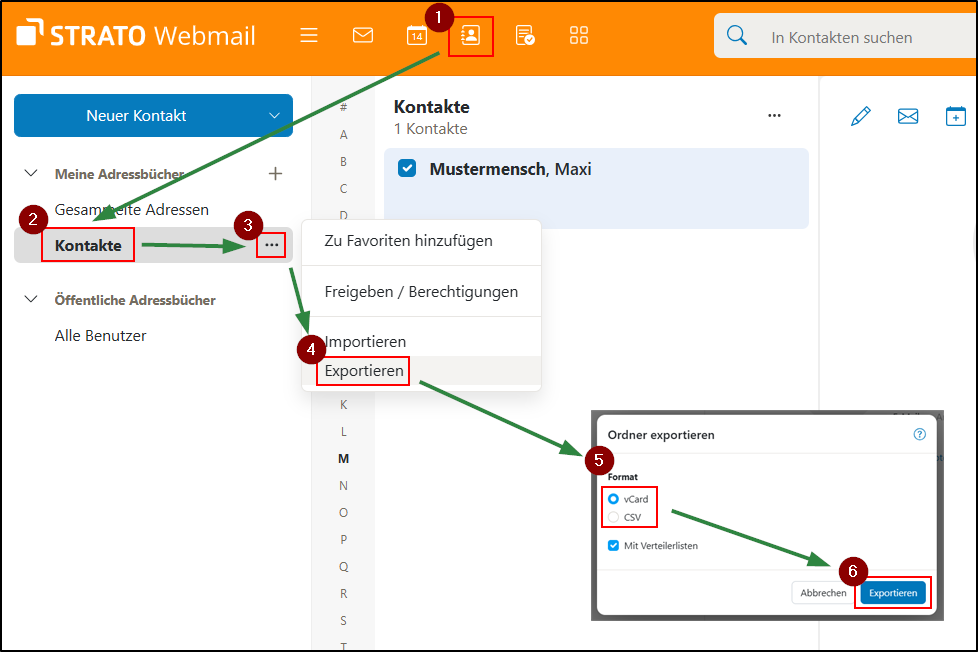Select Freigeben / Berechtigungen menu entry
978x652 pixels.
421,292
